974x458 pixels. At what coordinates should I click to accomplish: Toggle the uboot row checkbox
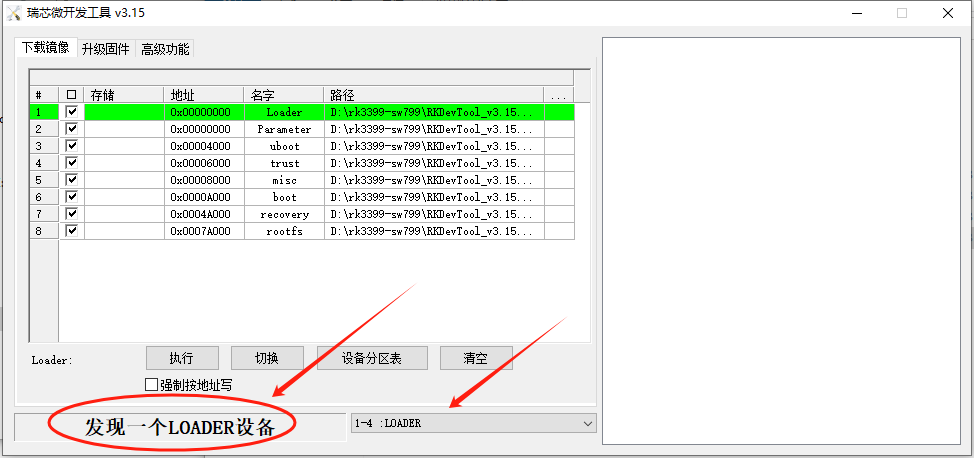pos(71,146)
